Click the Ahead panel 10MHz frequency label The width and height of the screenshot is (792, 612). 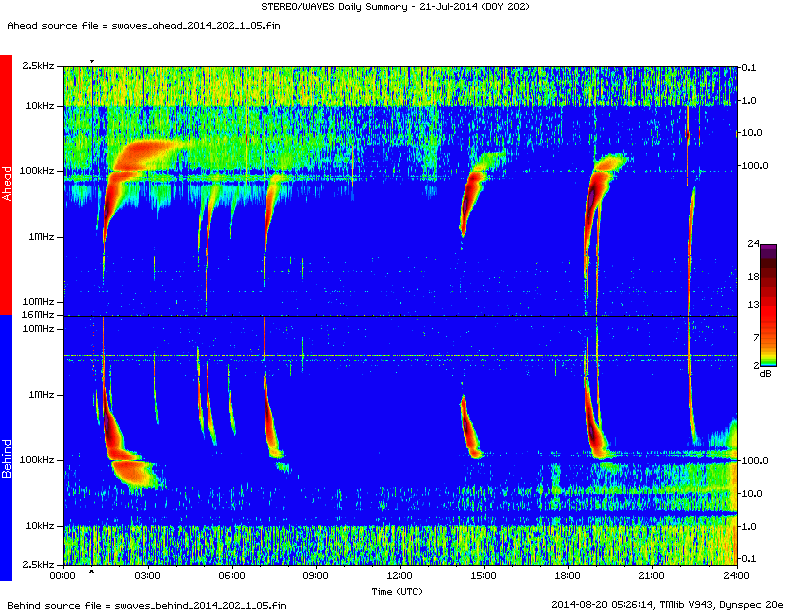[x=38, y=302]
